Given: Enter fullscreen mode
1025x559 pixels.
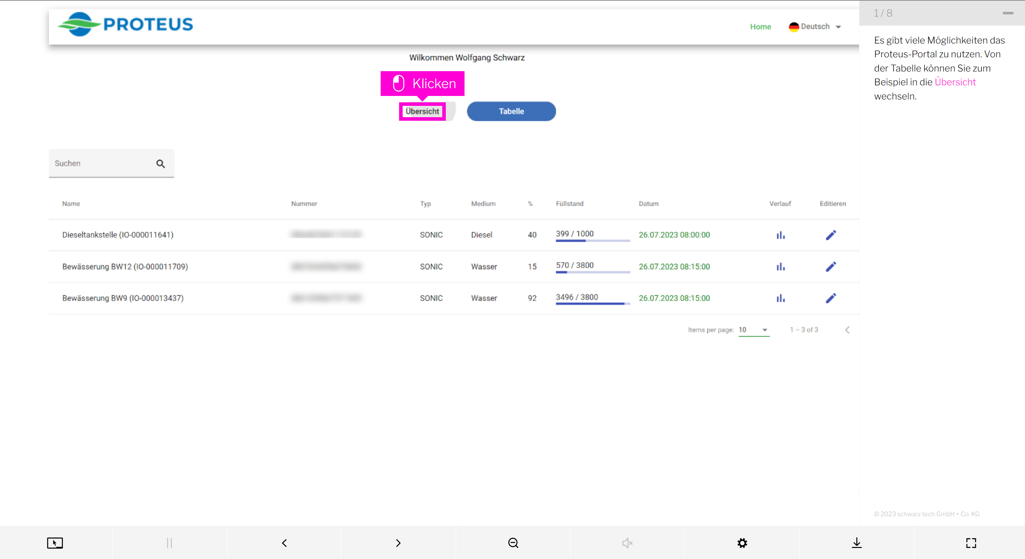Looking at the screenshot, I should pos(970,543).
